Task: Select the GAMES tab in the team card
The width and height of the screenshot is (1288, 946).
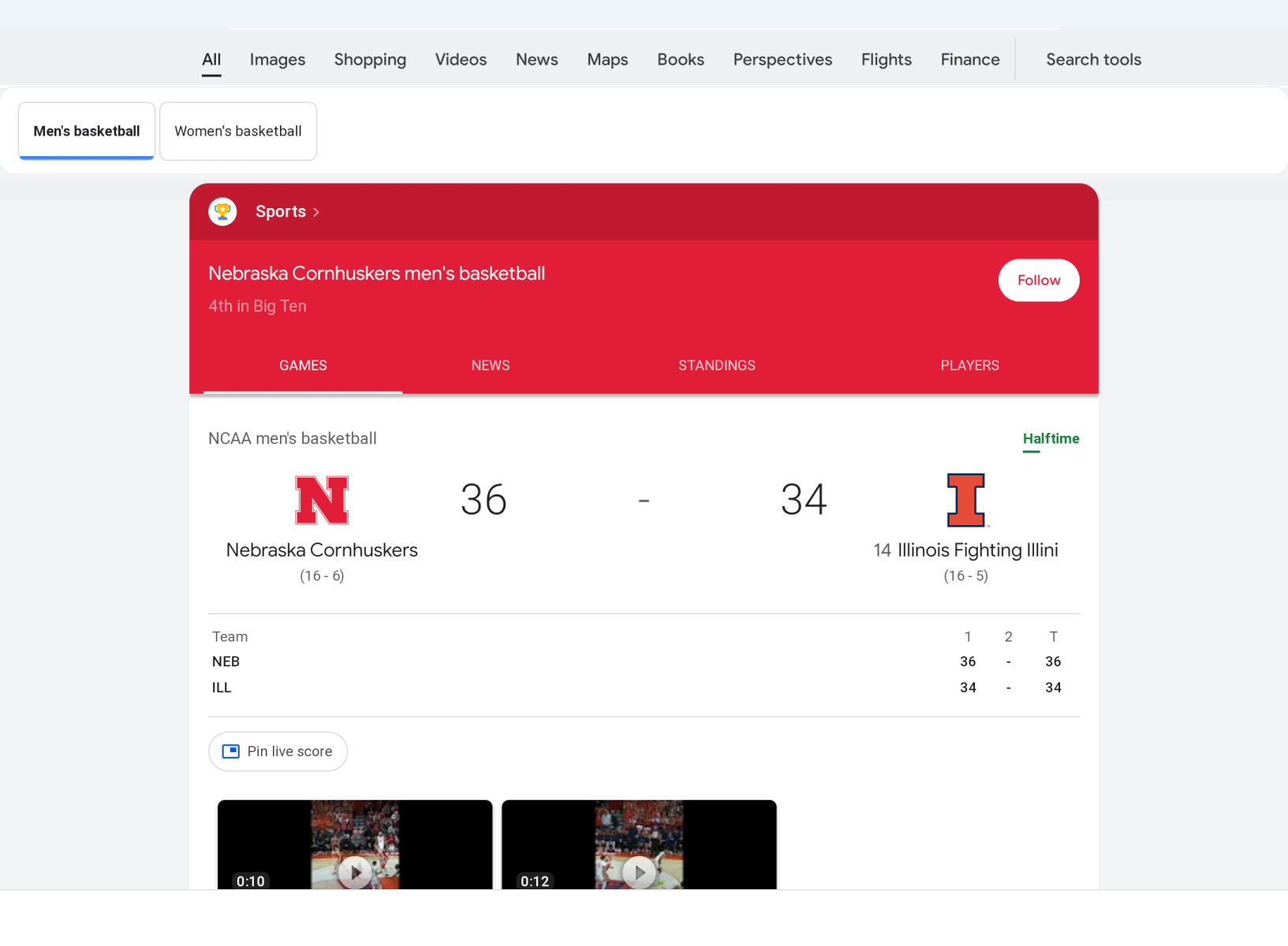Action: coord(303,366)
